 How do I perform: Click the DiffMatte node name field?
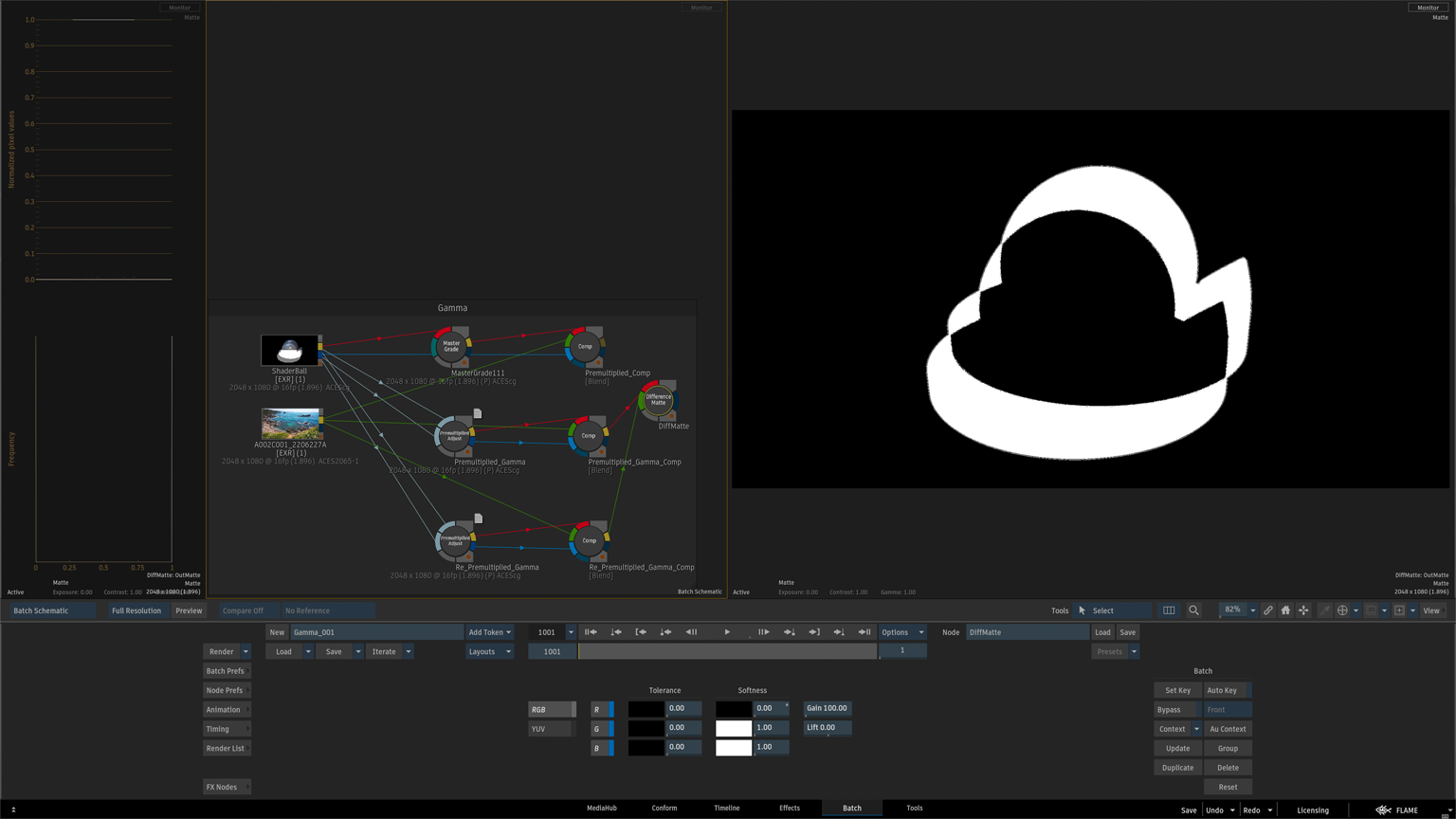[x=1028, y=632]
